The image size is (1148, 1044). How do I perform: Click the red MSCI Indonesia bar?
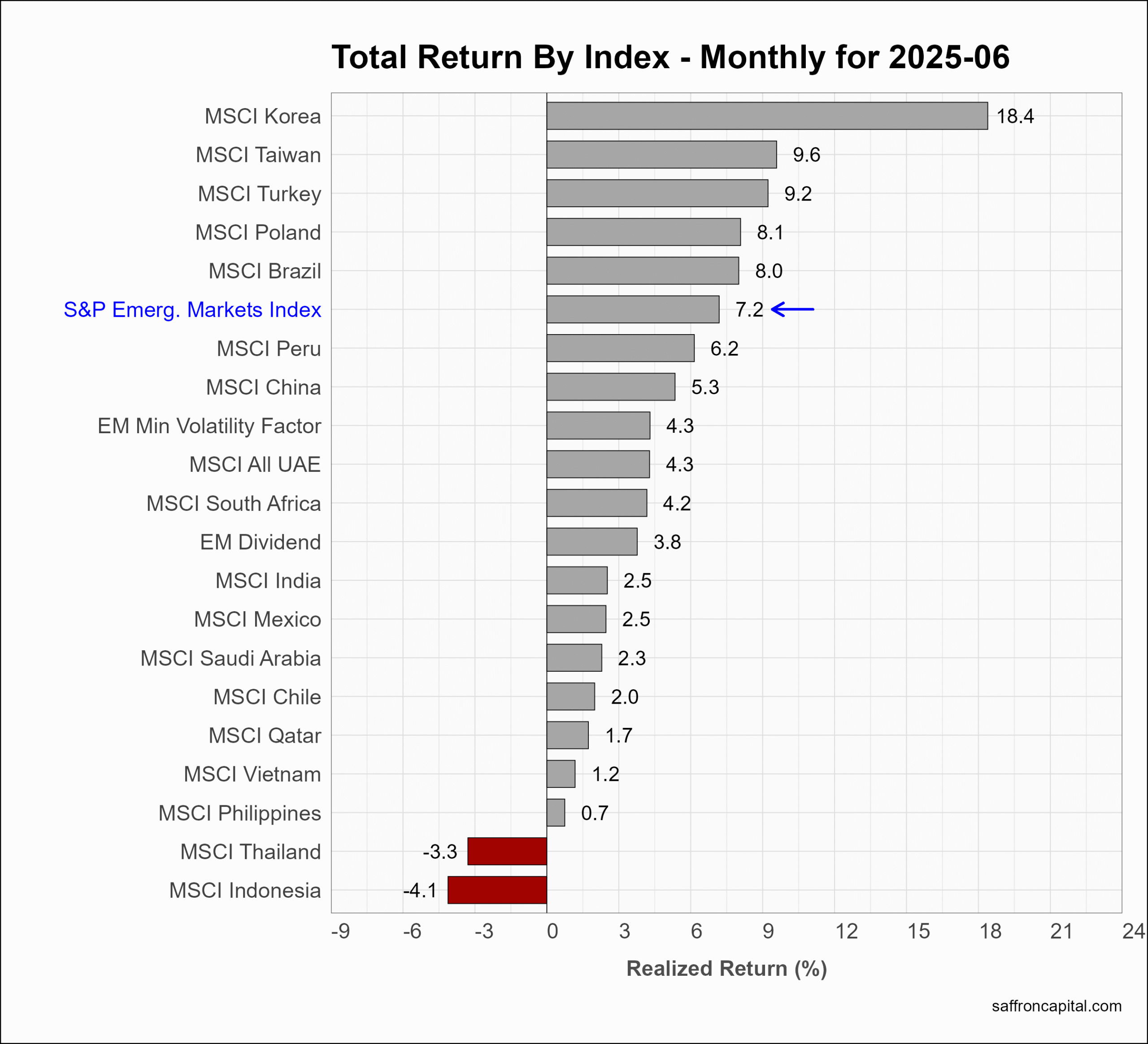coord(497,890)
